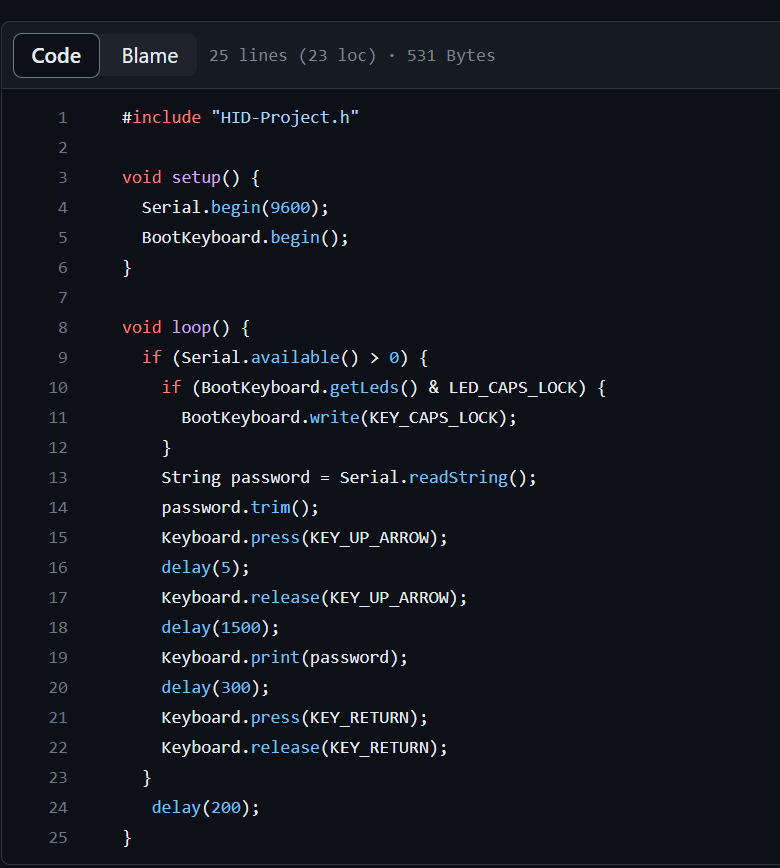Switch to the Blame tab
Viewport: 780px width, 868px height.
148,55
